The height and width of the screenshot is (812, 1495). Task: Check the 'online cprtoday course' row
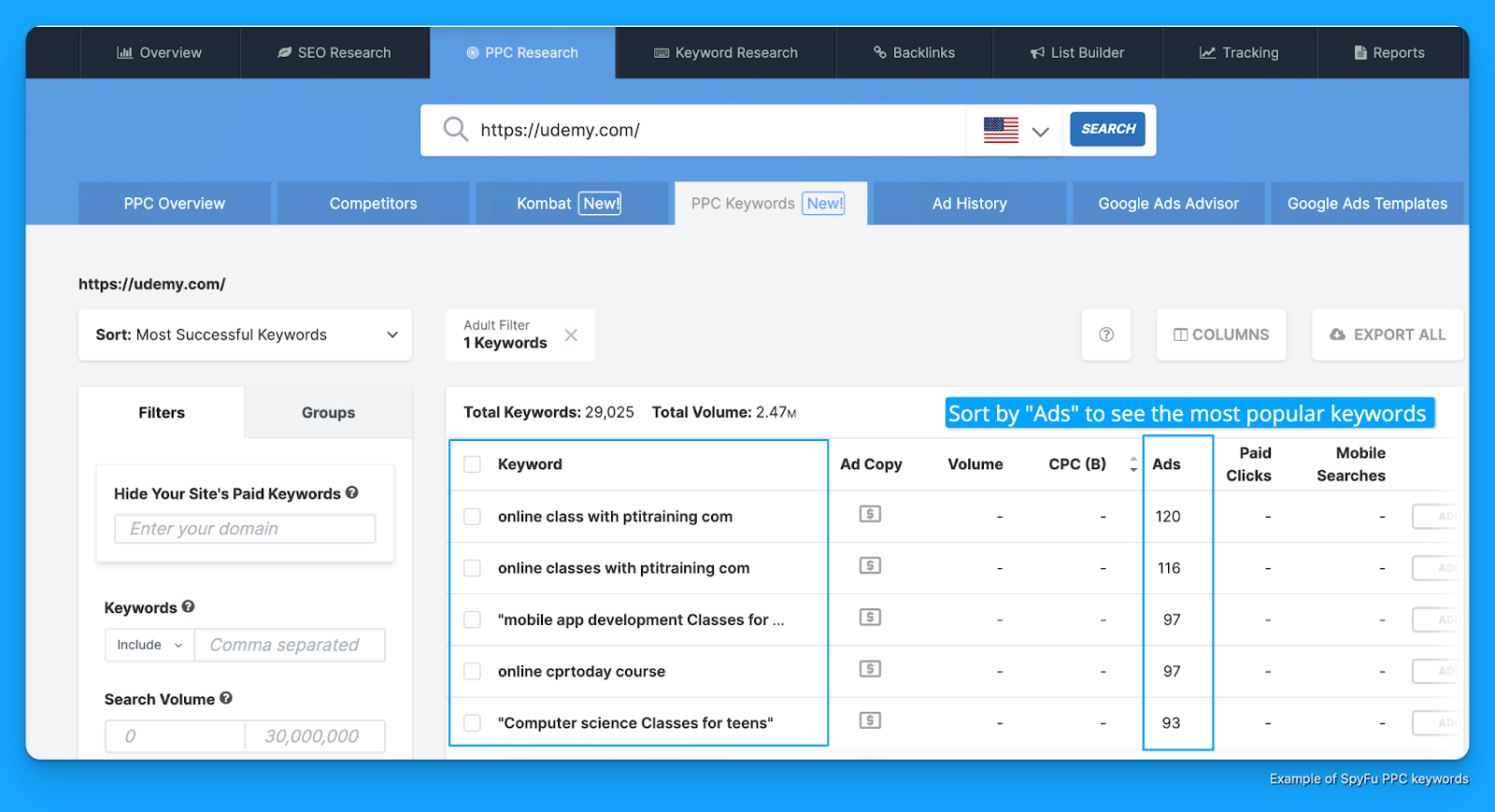coord(473,671)
